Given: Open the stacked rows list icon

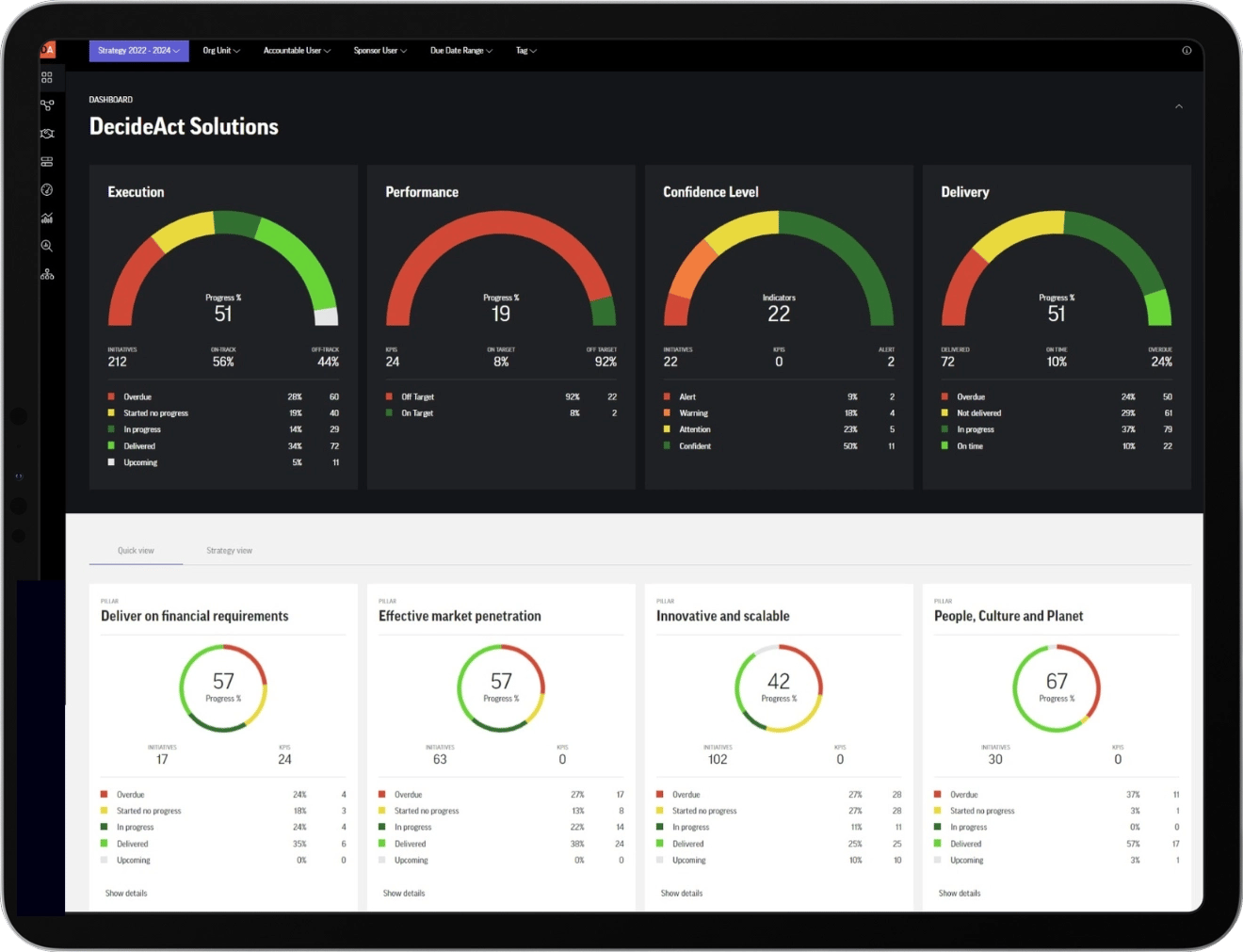Looking at the screenshot, I should click(x=47, y=161).
